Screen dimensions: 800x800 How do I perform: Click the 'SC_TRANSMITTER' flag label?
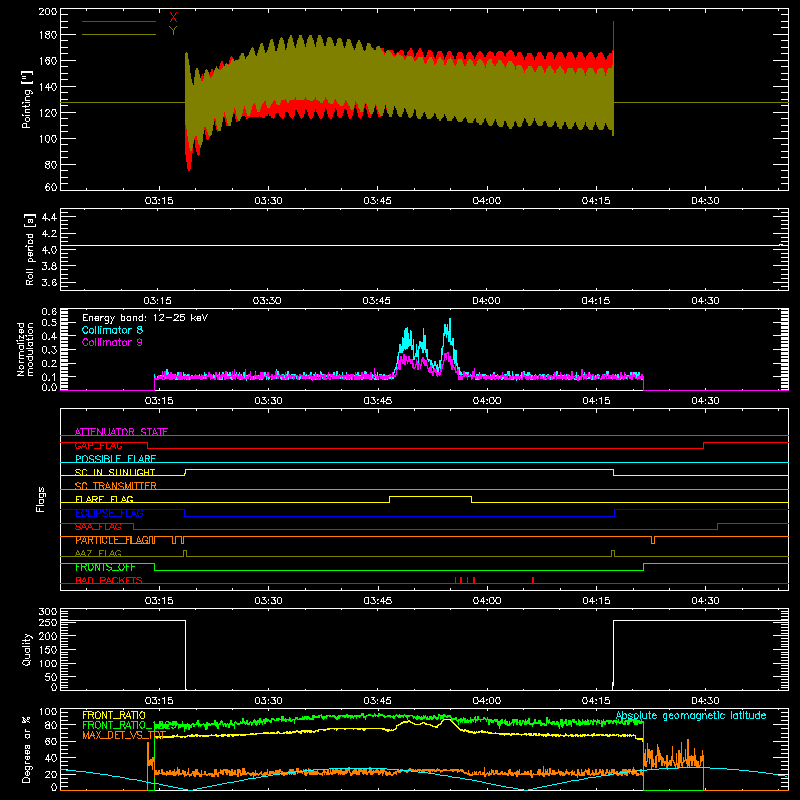[x=116, y=486]
